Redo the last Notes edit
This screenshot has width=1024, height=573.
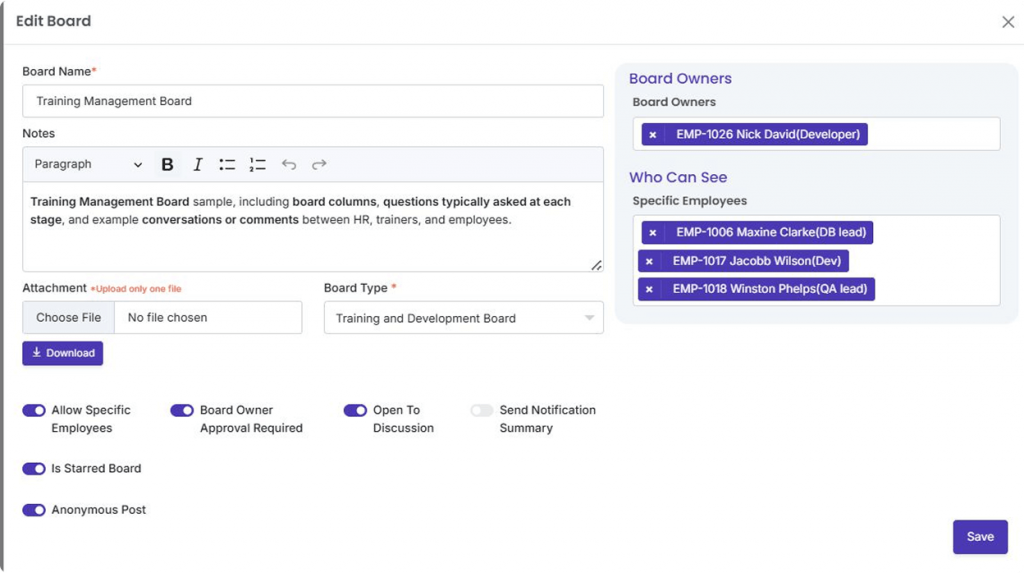pos(319,165)
